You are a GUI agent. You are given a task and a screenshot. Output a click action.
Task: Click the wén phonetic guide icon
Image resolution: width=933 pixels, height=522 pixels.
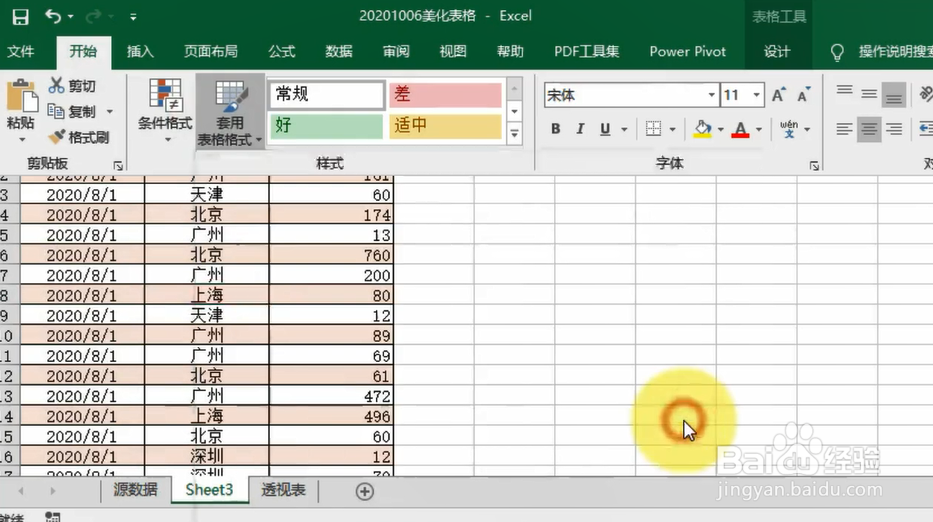tap(789, 129)
